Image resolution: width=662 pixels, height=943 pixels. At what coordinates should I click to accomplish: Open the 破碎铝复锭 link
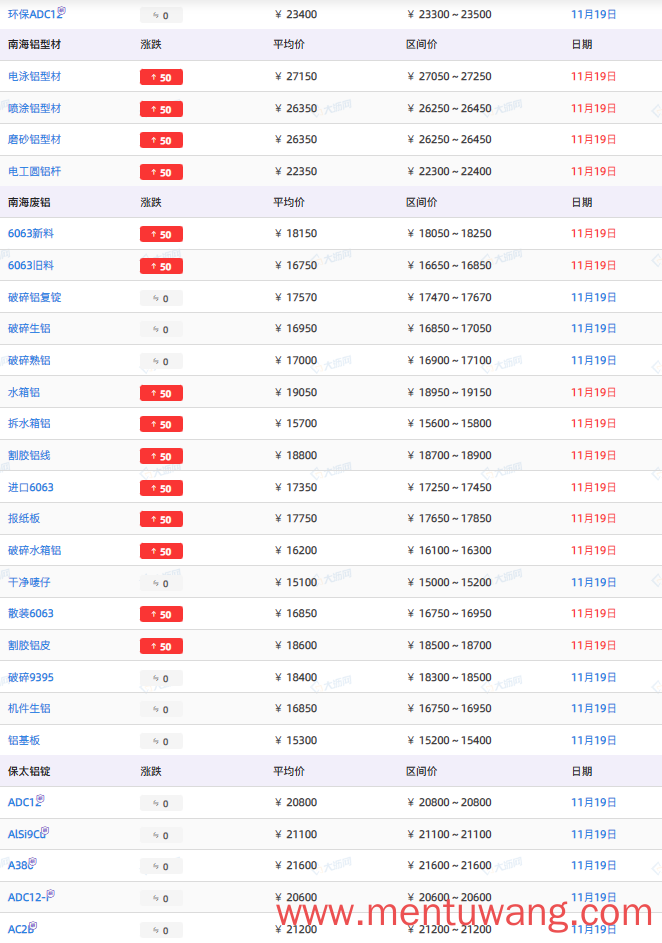[34, 297]
